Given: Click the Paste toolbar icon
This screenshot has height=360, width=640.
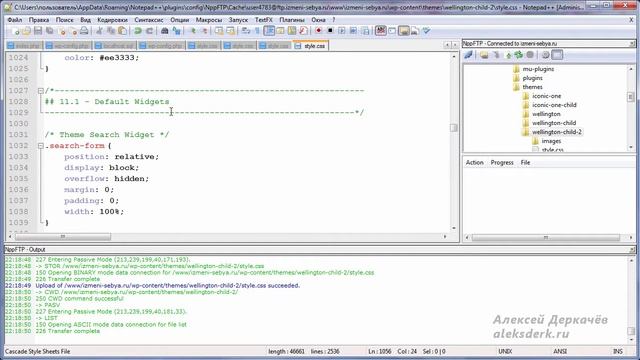Looking at the screenshot, I should [122, 31].
